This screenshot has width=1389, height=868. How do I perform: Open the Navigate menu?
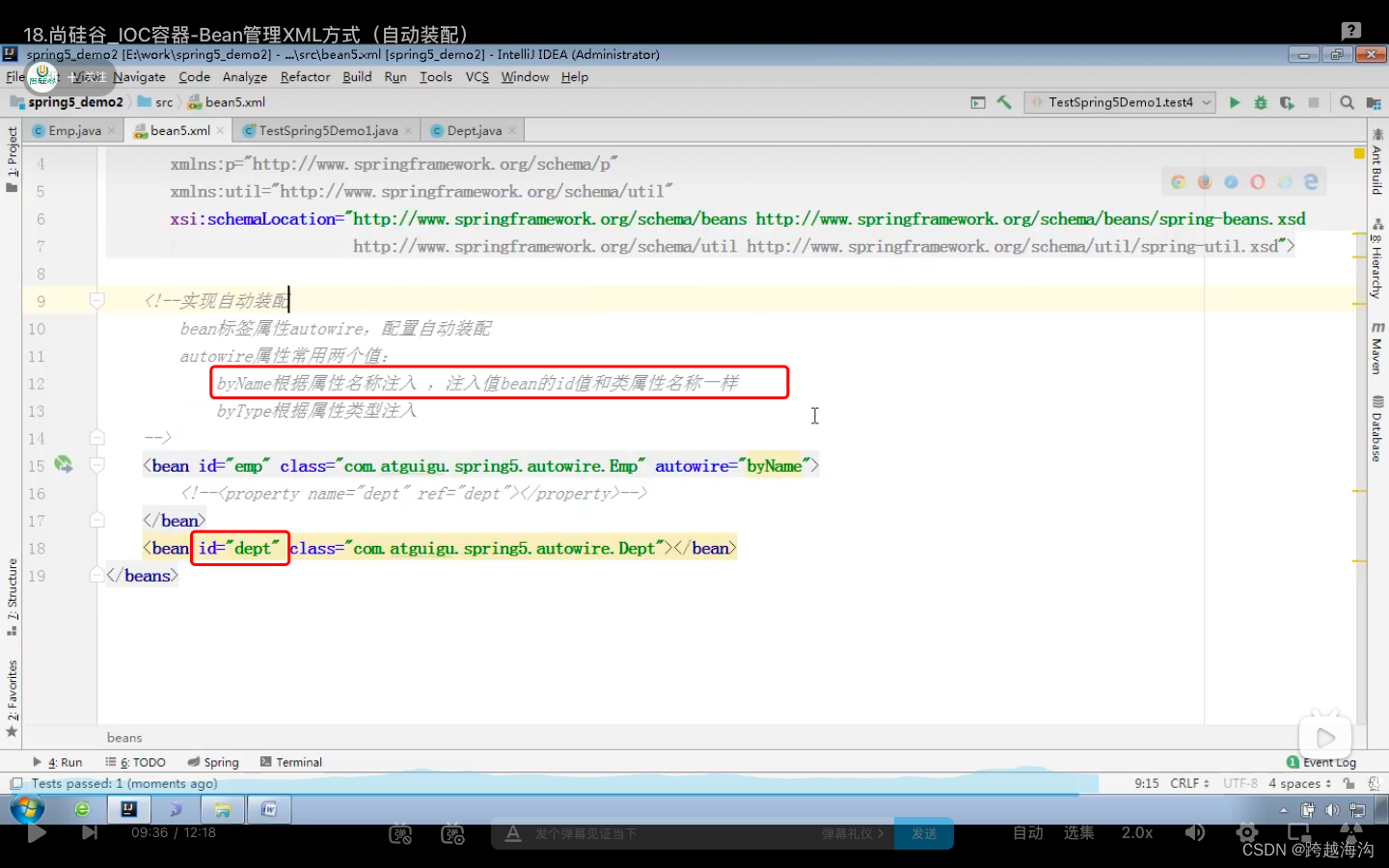pyautogui.click(x=139, y=77)
